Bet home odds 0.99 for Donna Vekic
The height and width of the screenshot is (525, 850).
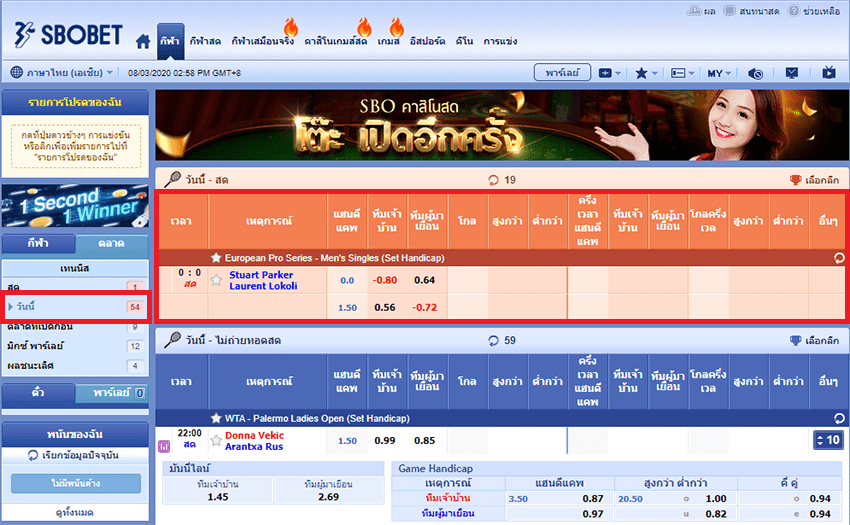coord(385,440)
